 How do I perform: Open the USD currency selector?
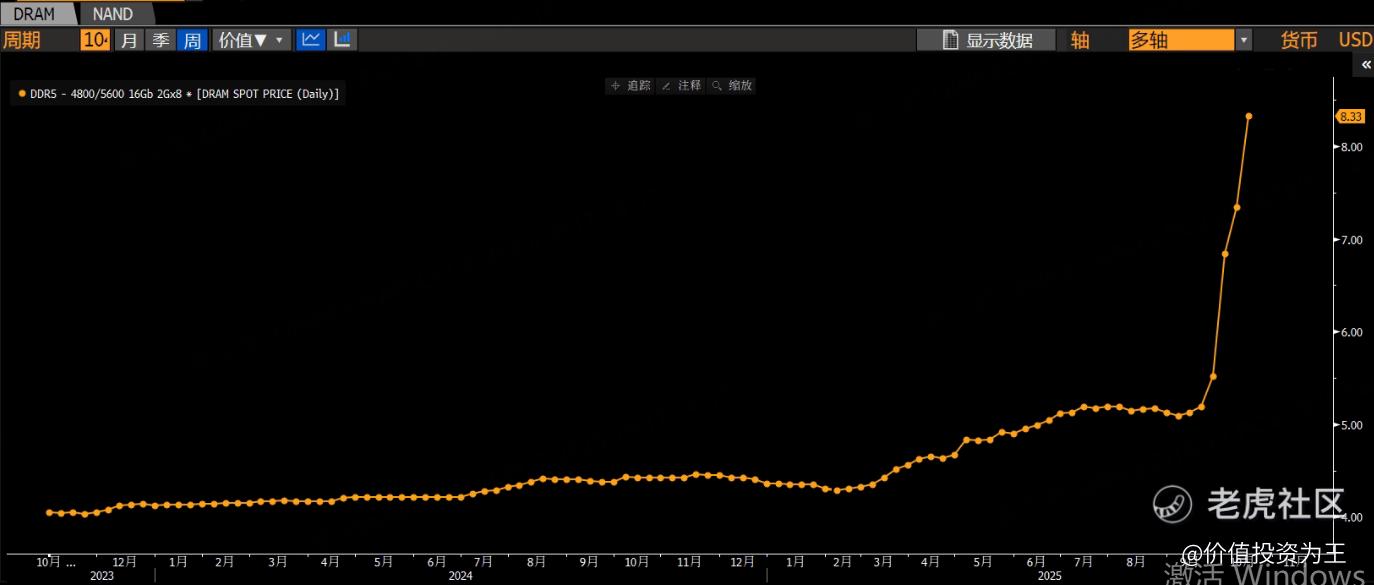point(1355,40)
